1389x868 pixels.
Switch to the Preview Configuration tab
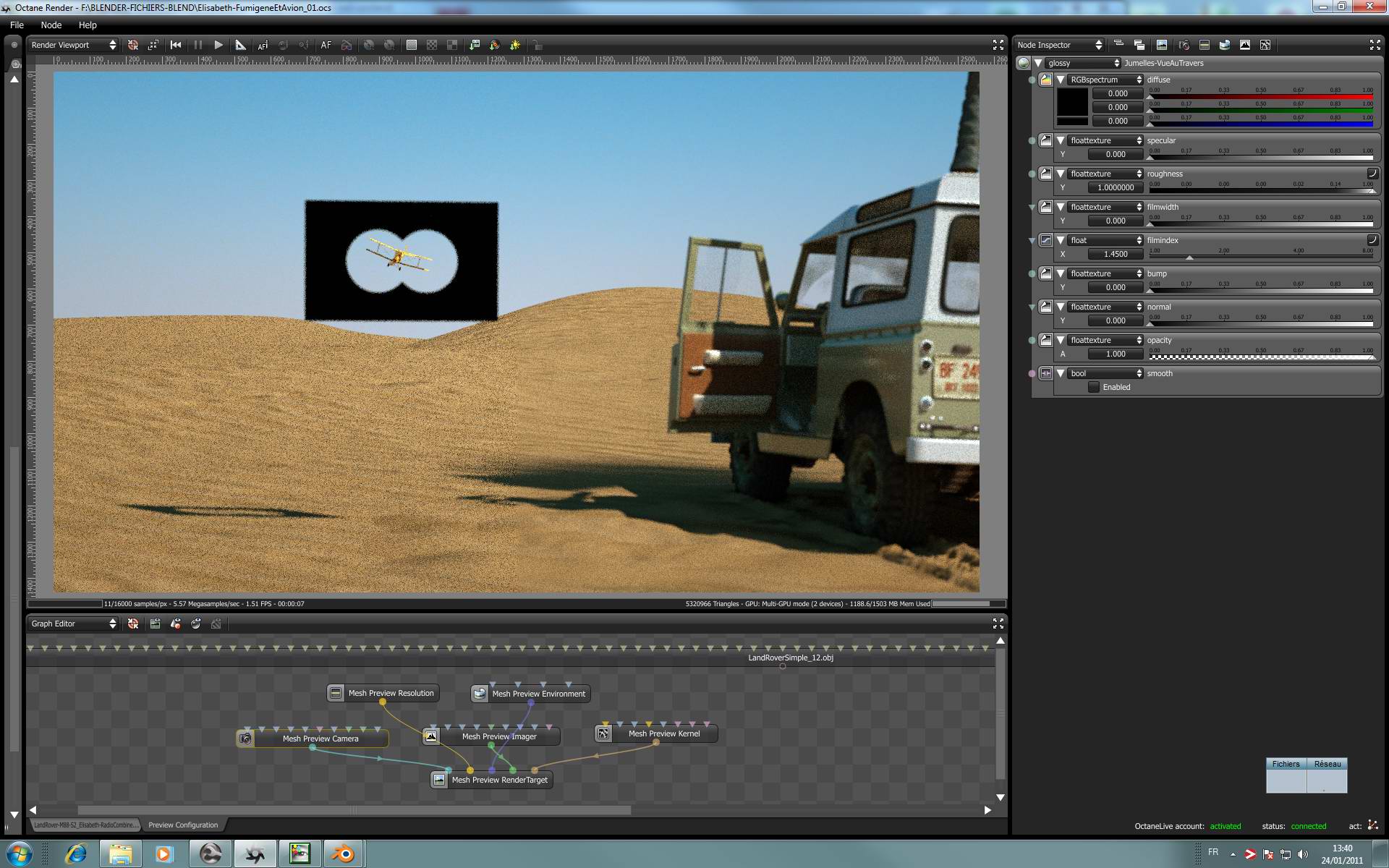coord(183,825)
